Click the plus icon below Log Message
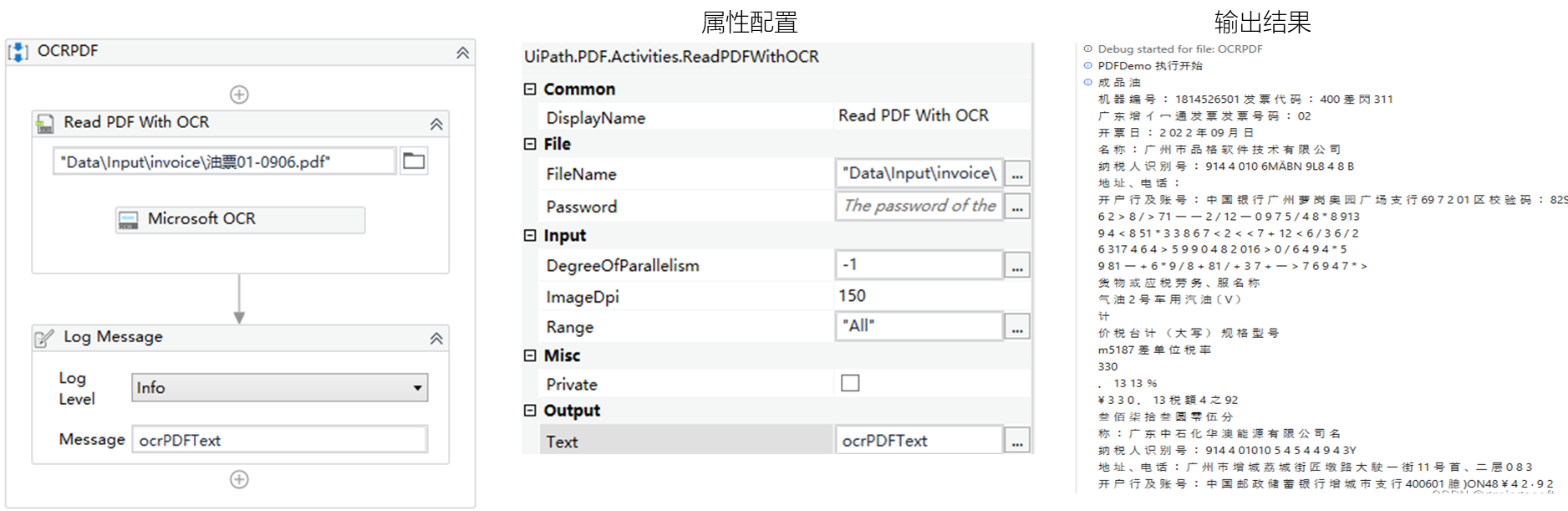Screen dimensions: 1568x511 [239, 479]
